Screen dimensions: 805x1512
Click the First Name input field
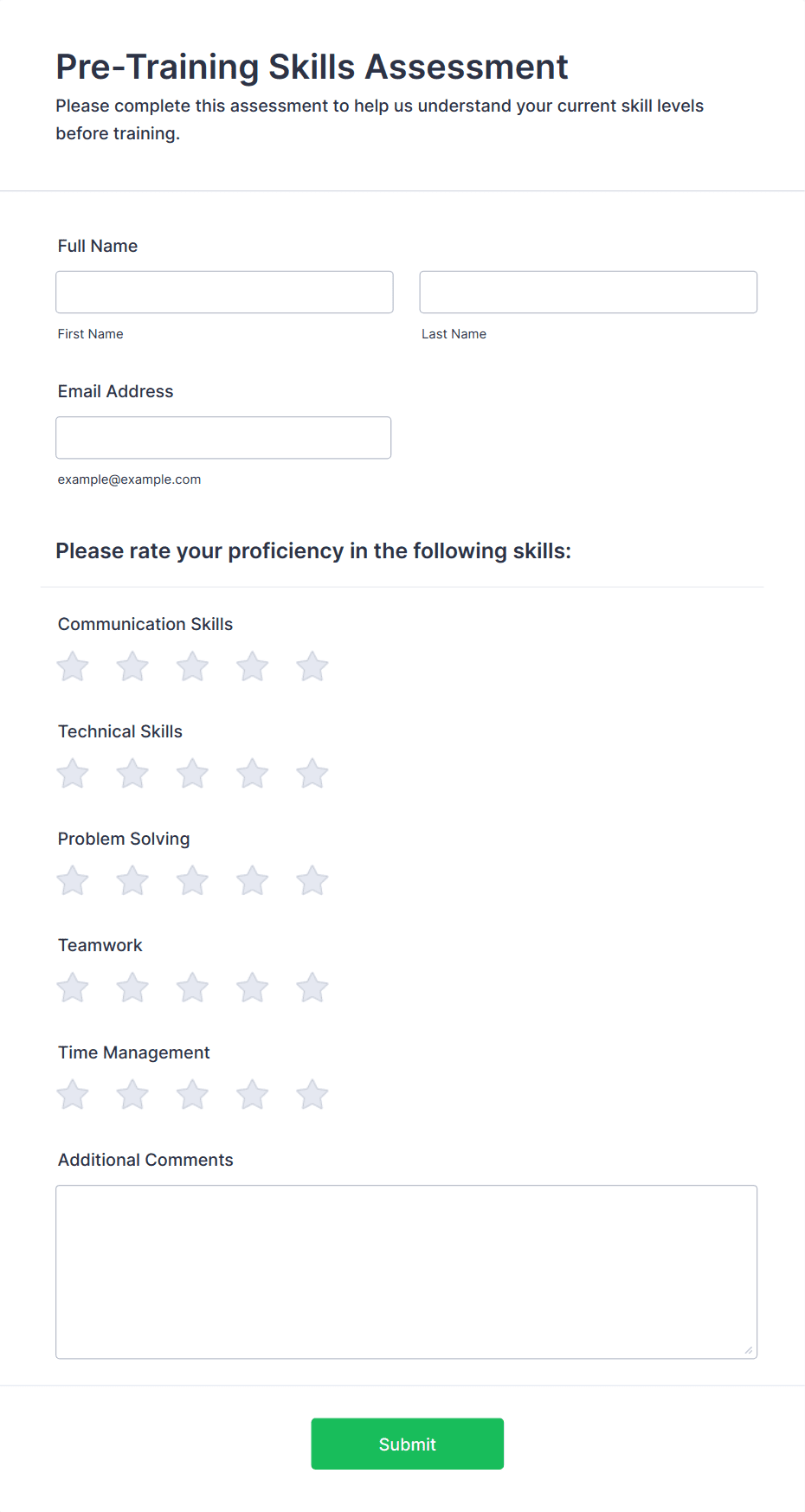click(224, 292)
